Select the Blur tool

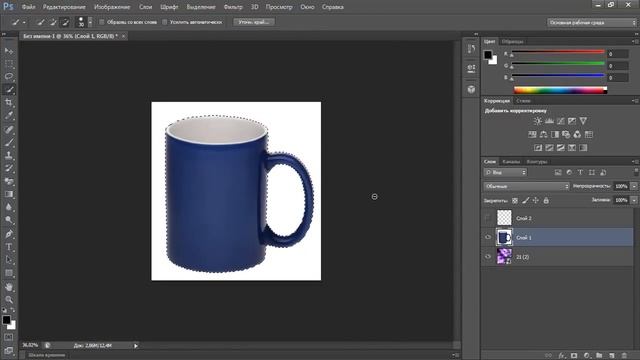[9, 207]
